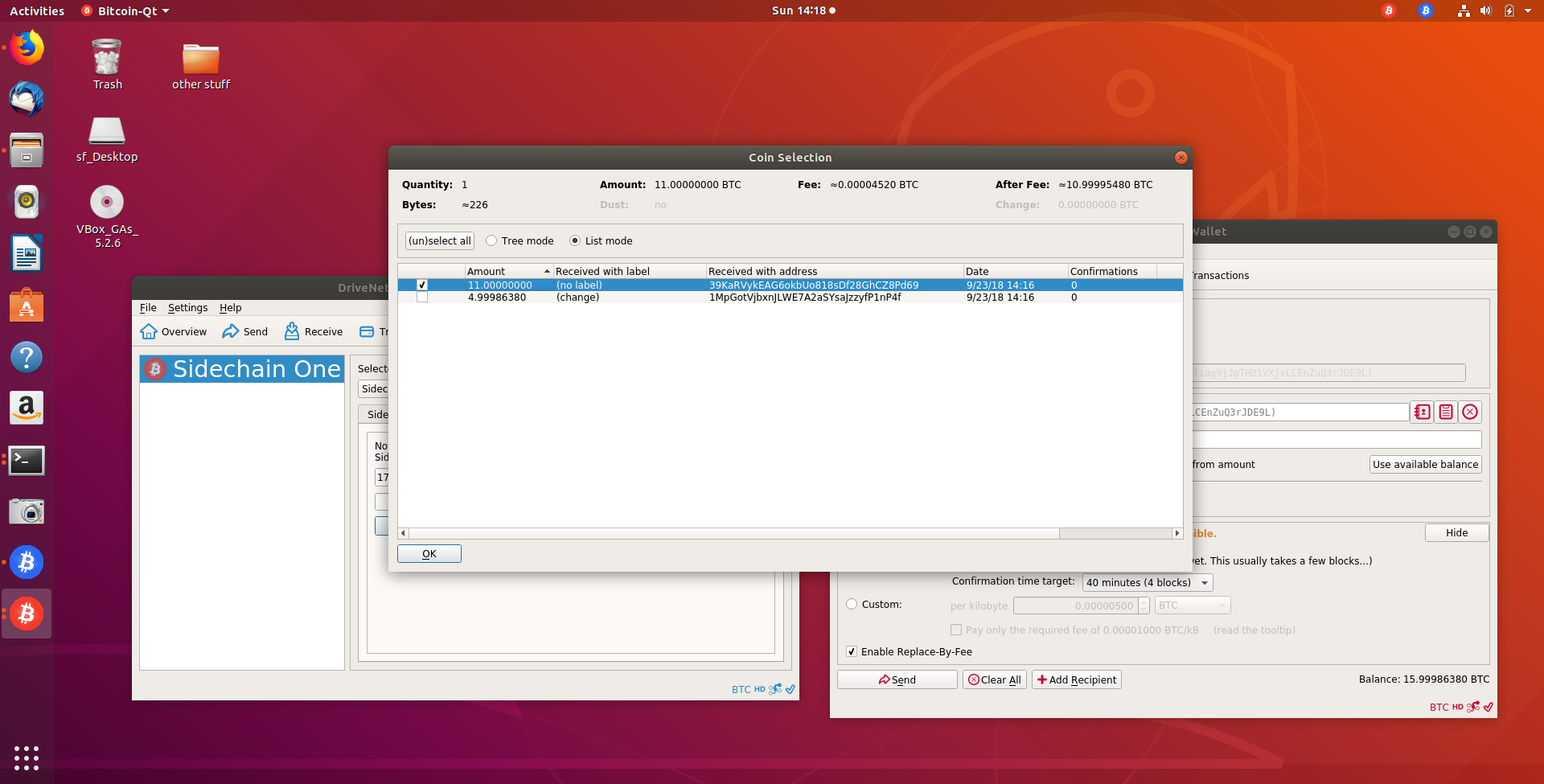Launch the Screenshot camera app in dock
The width and height of the screenshot is (1544, 784).
click(x=27, y=511)
